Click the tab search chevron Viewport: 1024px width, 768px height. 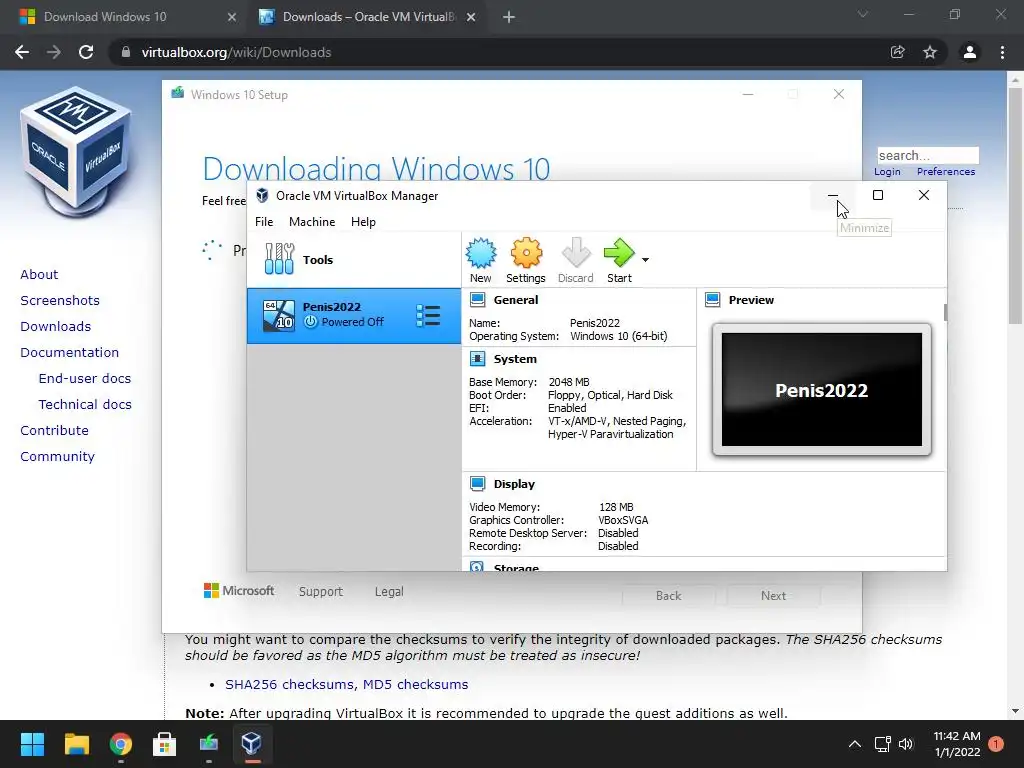pyautogui.click(x=863, y=14)
